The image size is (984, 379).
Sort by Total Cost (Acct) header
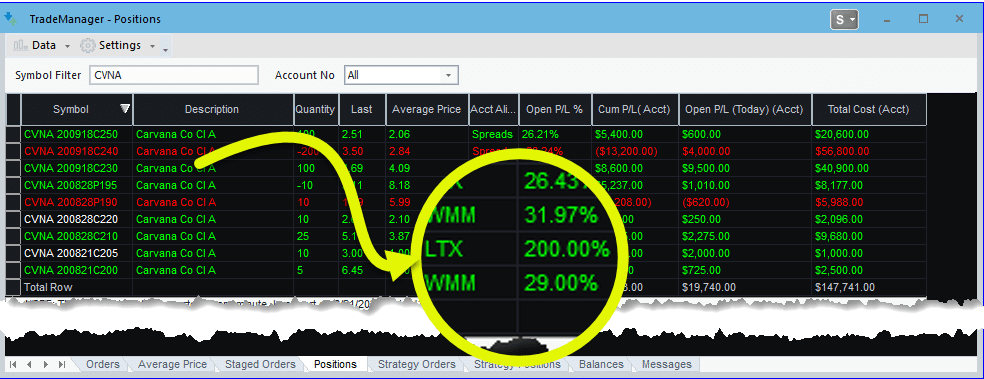point(869,109)
